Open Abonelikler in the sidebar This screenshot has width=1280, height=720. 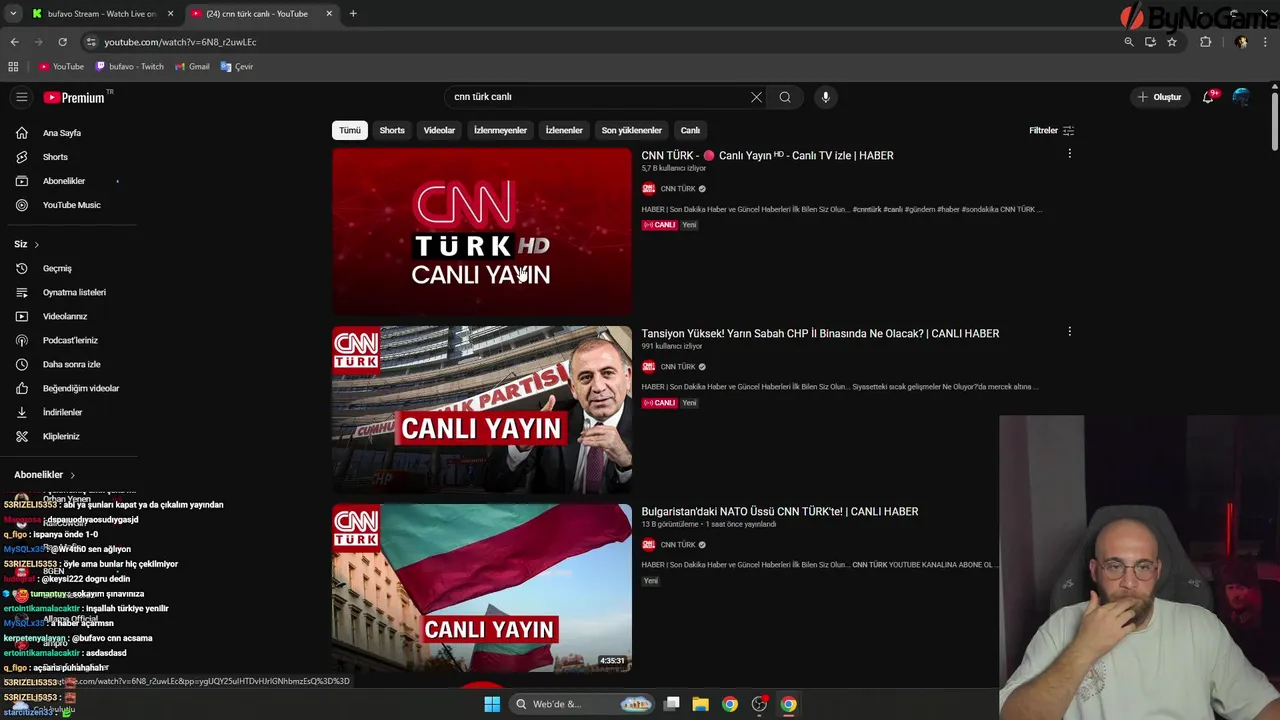point(66,181)
